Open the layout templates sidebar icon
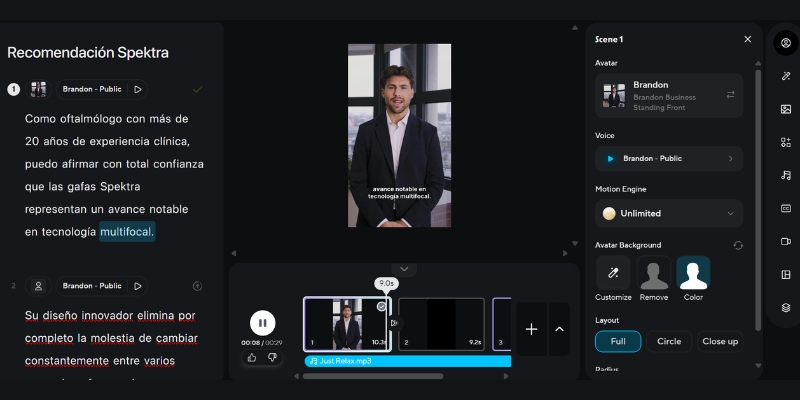The image size is (800, 400). 786,274
